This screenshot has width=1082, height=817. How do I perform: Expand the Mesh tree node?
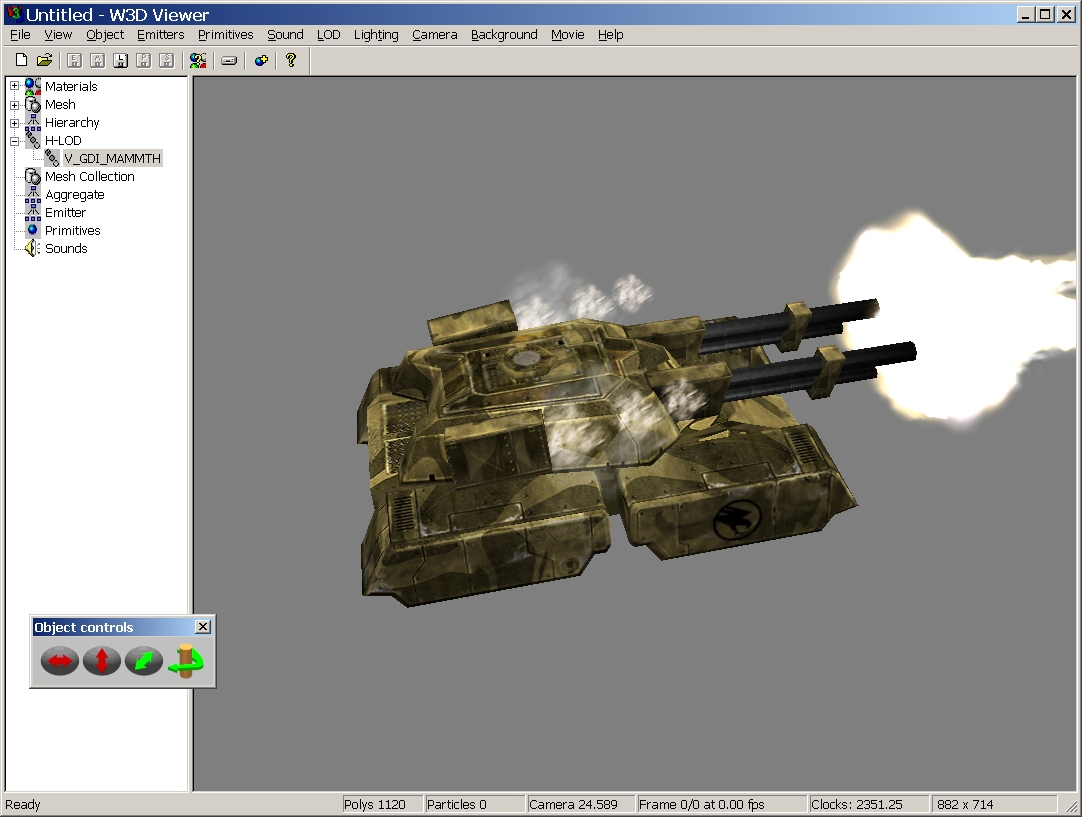14,105
